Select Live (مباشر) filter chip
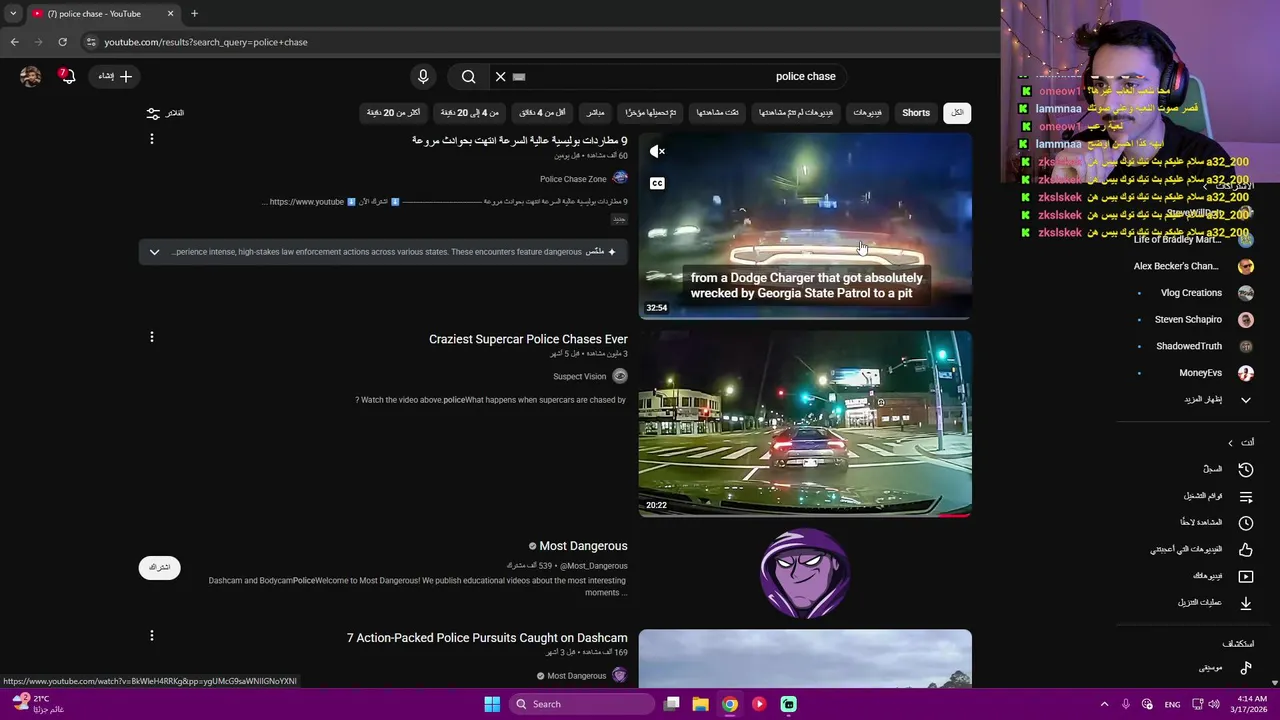 (595, 113)
